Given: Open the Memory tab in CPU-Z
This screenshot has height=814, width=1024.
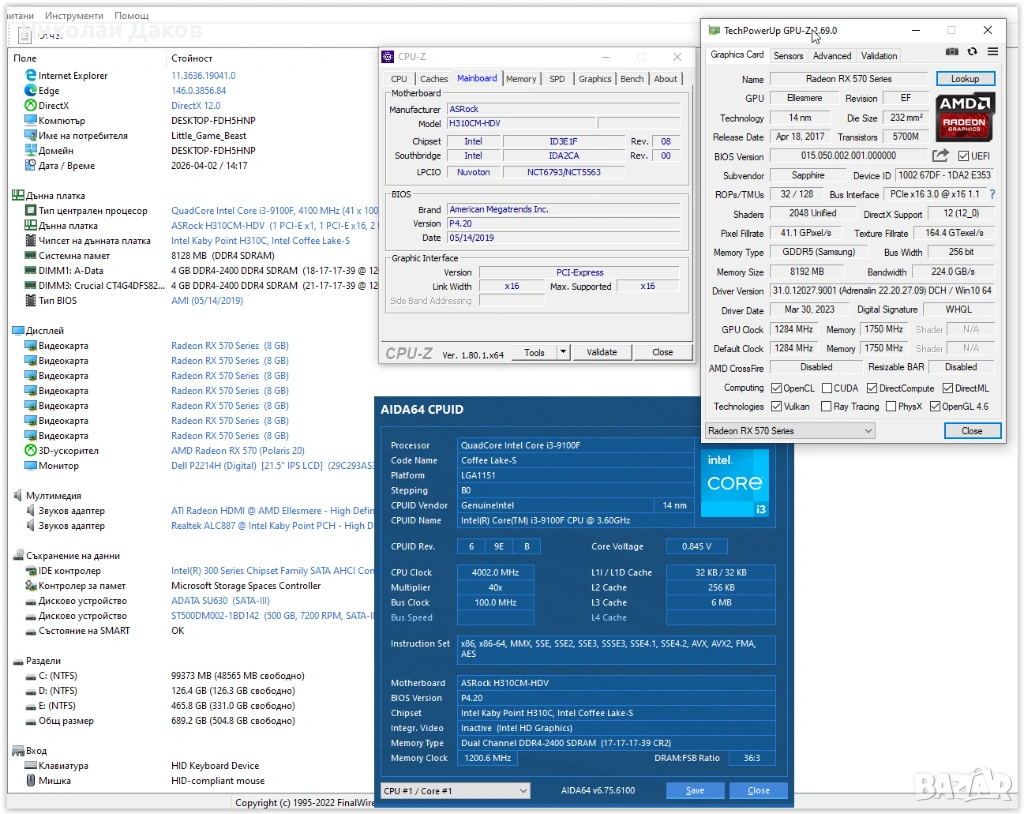Looking at the screenshot, I should (520, 79).
